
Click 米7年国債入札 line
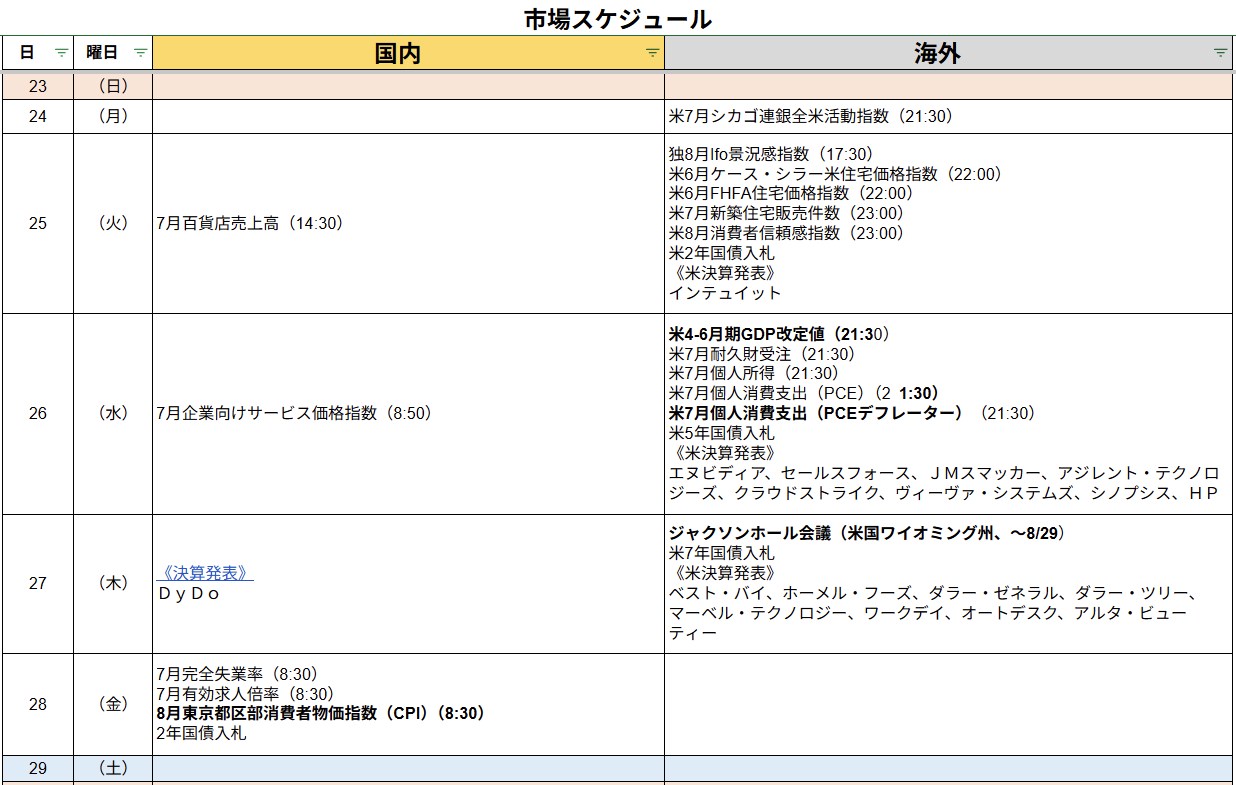pyautogui.click(x=721, y=553)
